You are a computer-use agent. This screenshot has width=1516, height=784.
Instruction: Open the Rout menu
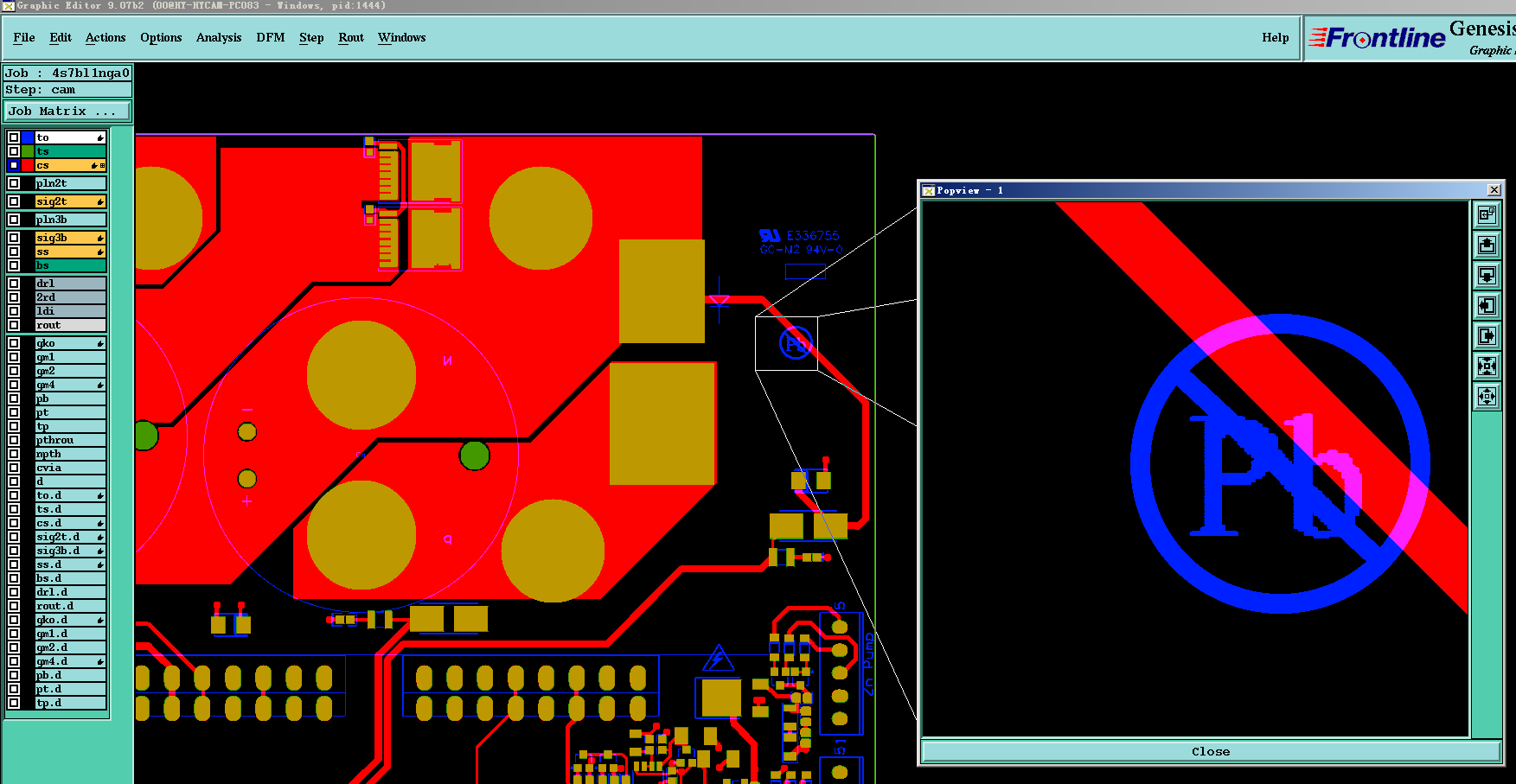pyautogui.click(x=351, y=37)
